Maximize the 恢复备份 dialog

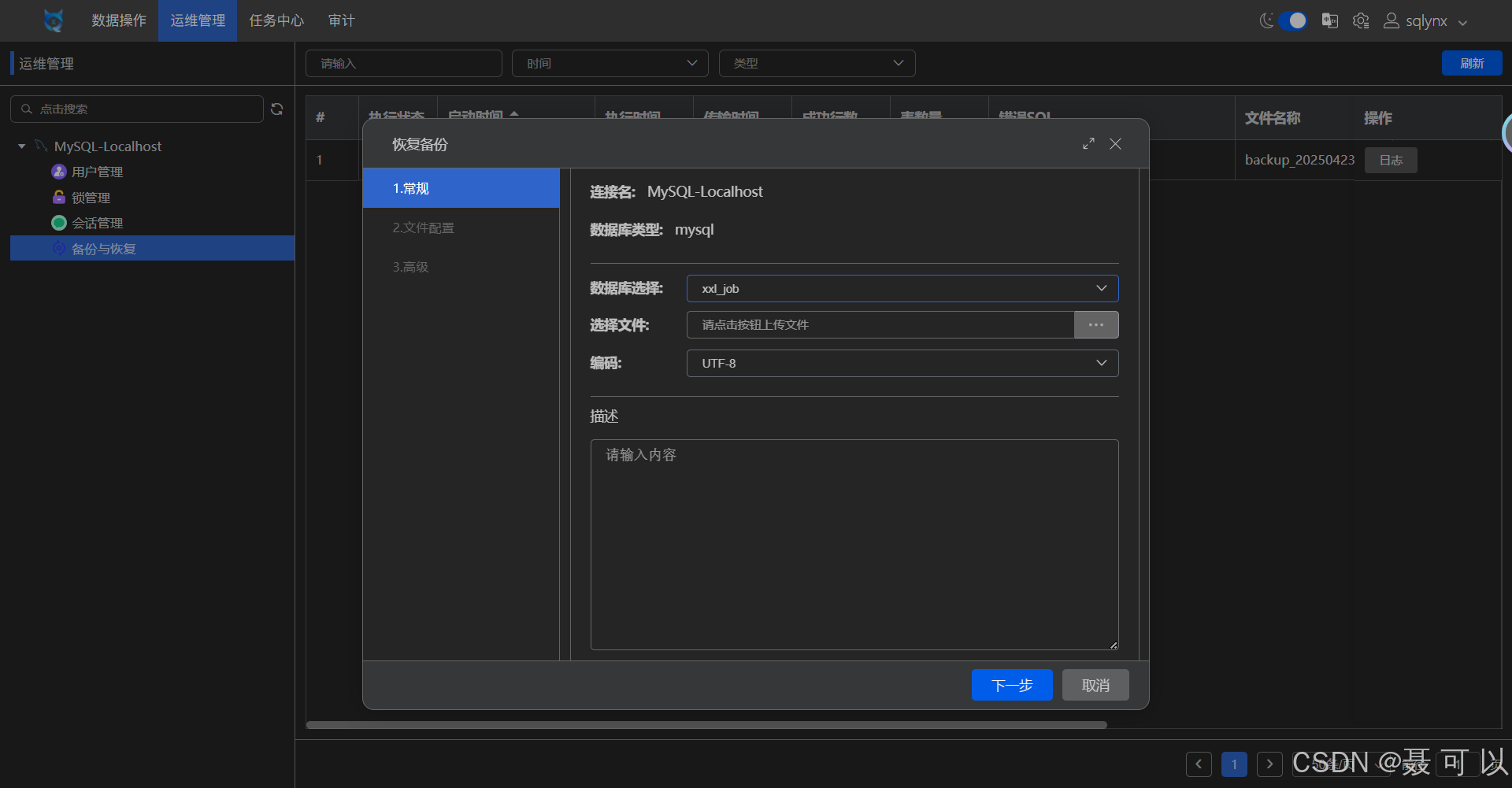1088,143
